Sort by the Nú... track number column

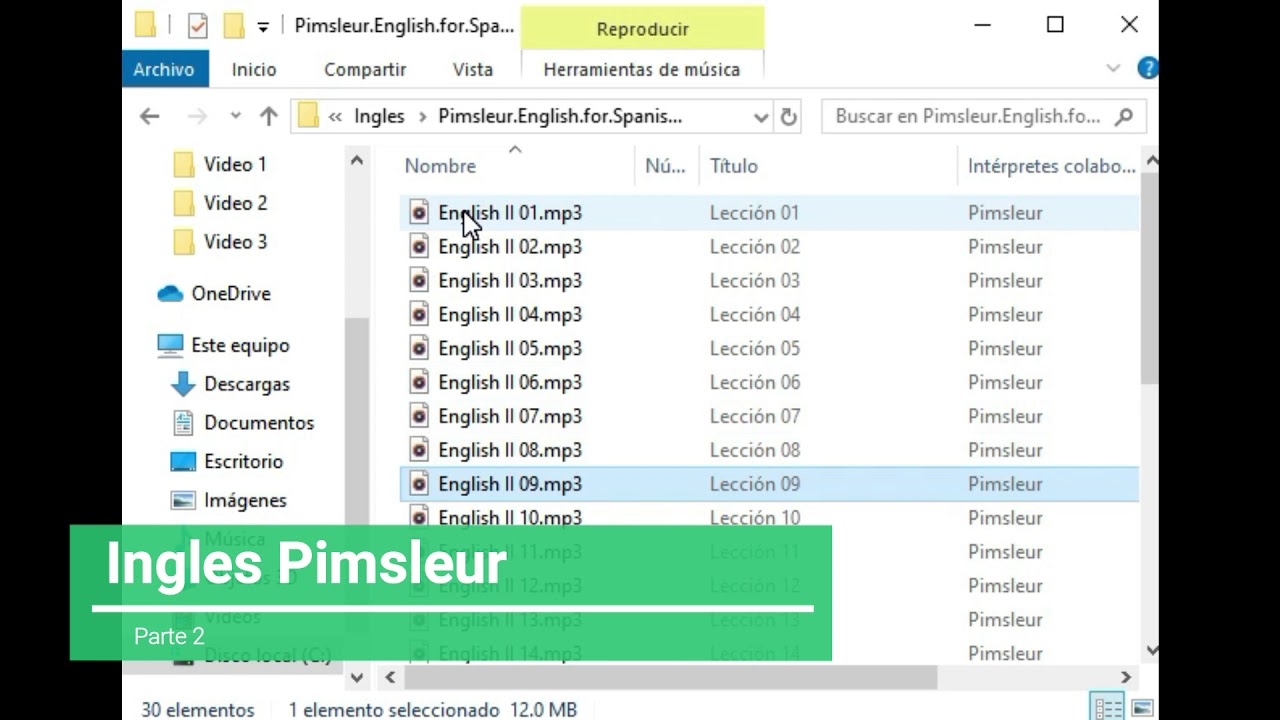click(665, 166)
